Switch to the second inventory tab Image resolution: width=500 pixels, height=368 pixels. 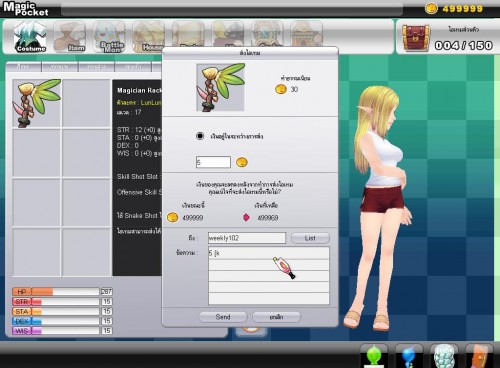click(60, 67)
